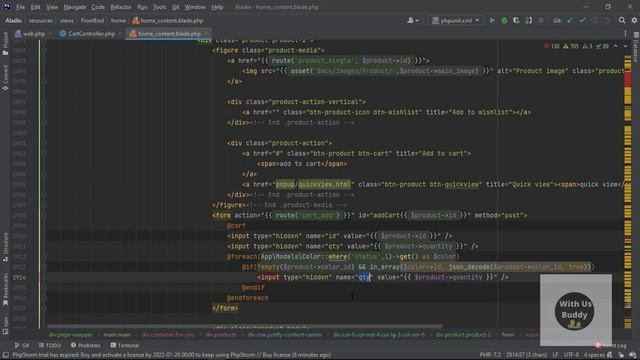Open IDE settings gear icon

(x=634, y=20)
